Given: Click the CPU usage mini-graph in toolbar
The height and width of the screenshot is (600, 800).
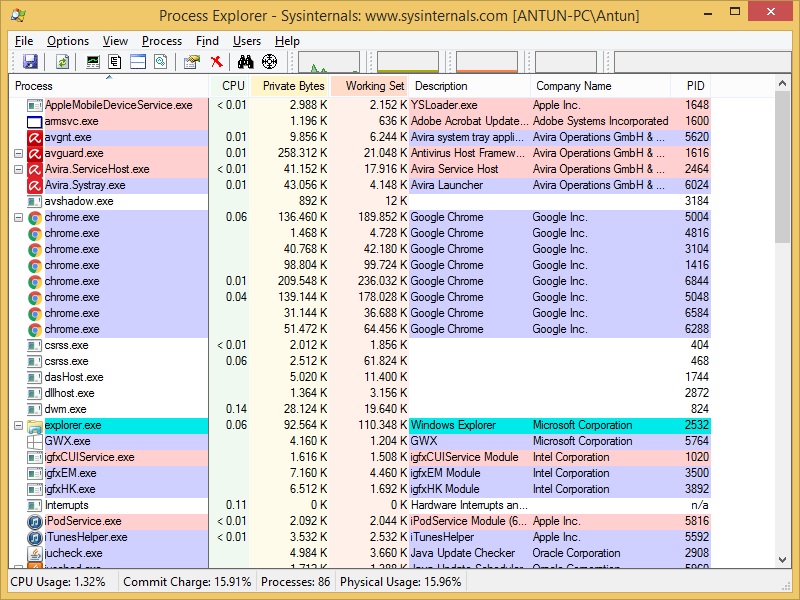Looking at the screenshot, I should coord(330,61).
